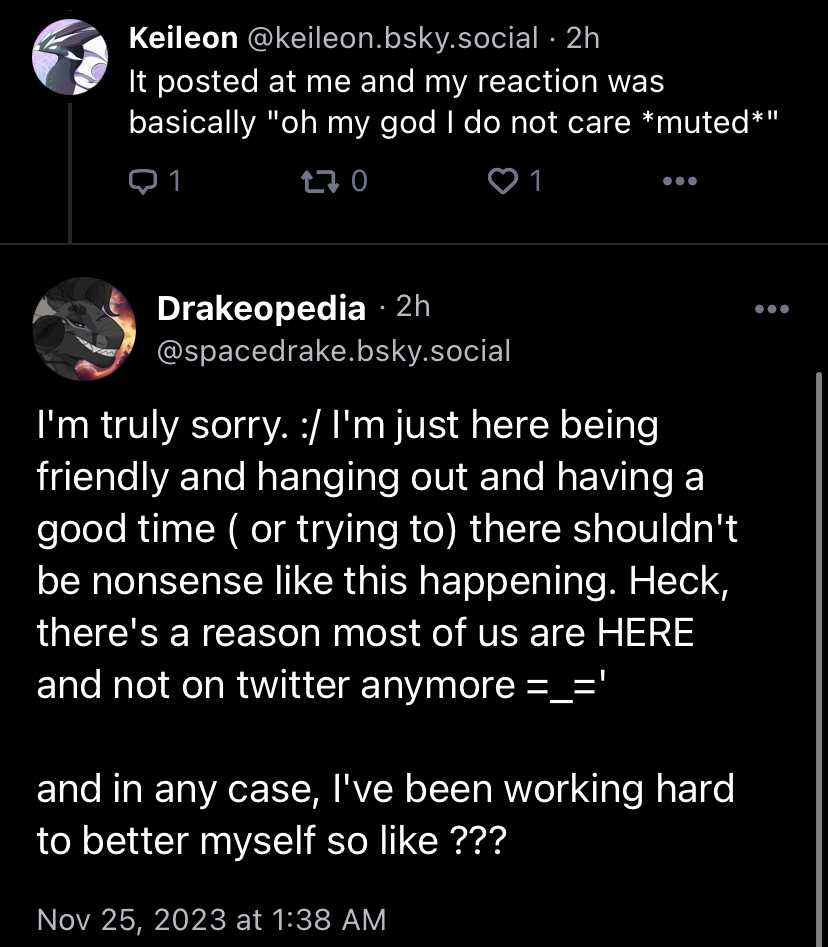Screen dimensions: 828x947
Task: Open Drakeopedia's profile via the dragon avatar
Action: point(84,329)
